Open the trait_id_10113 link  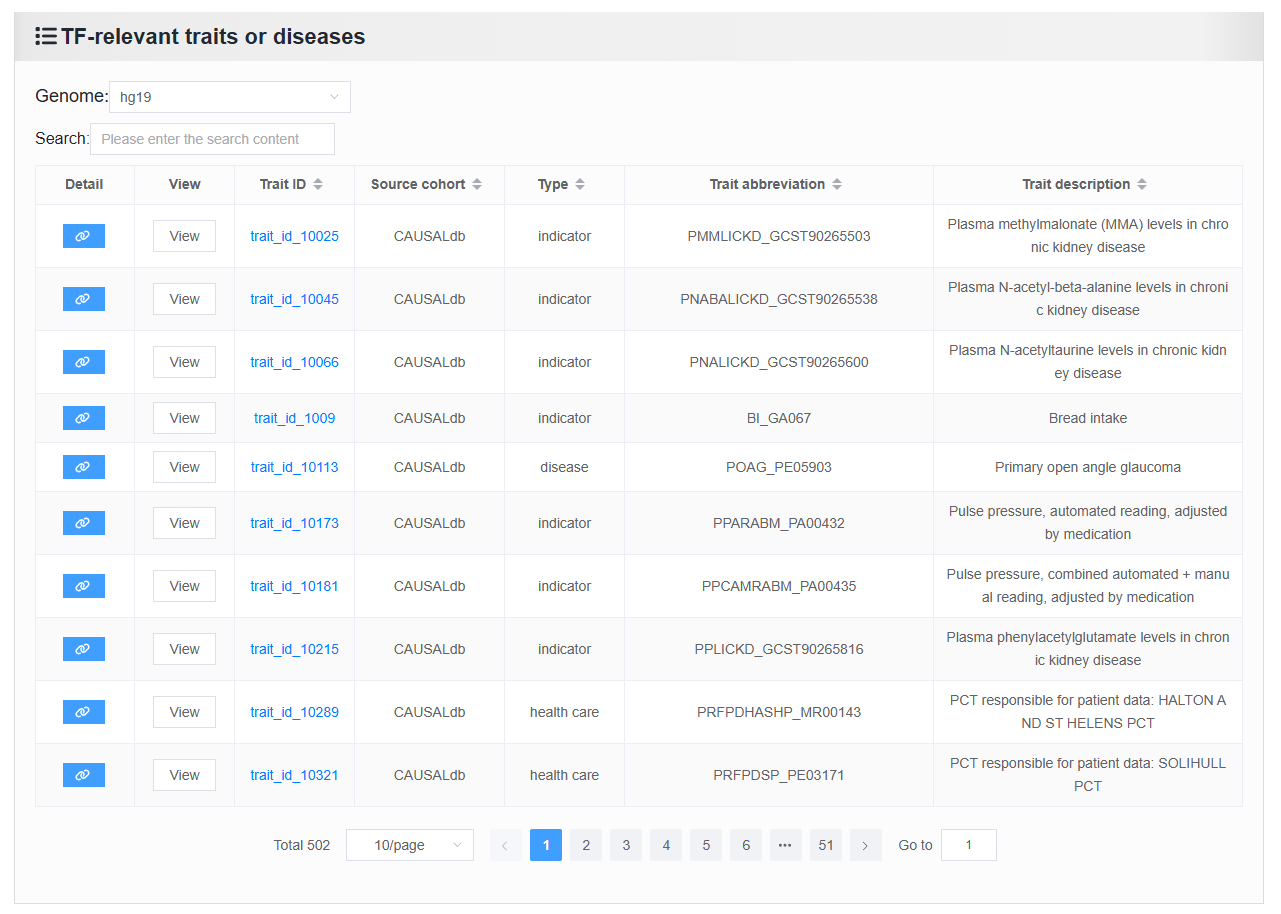click(x=294, y=468)
